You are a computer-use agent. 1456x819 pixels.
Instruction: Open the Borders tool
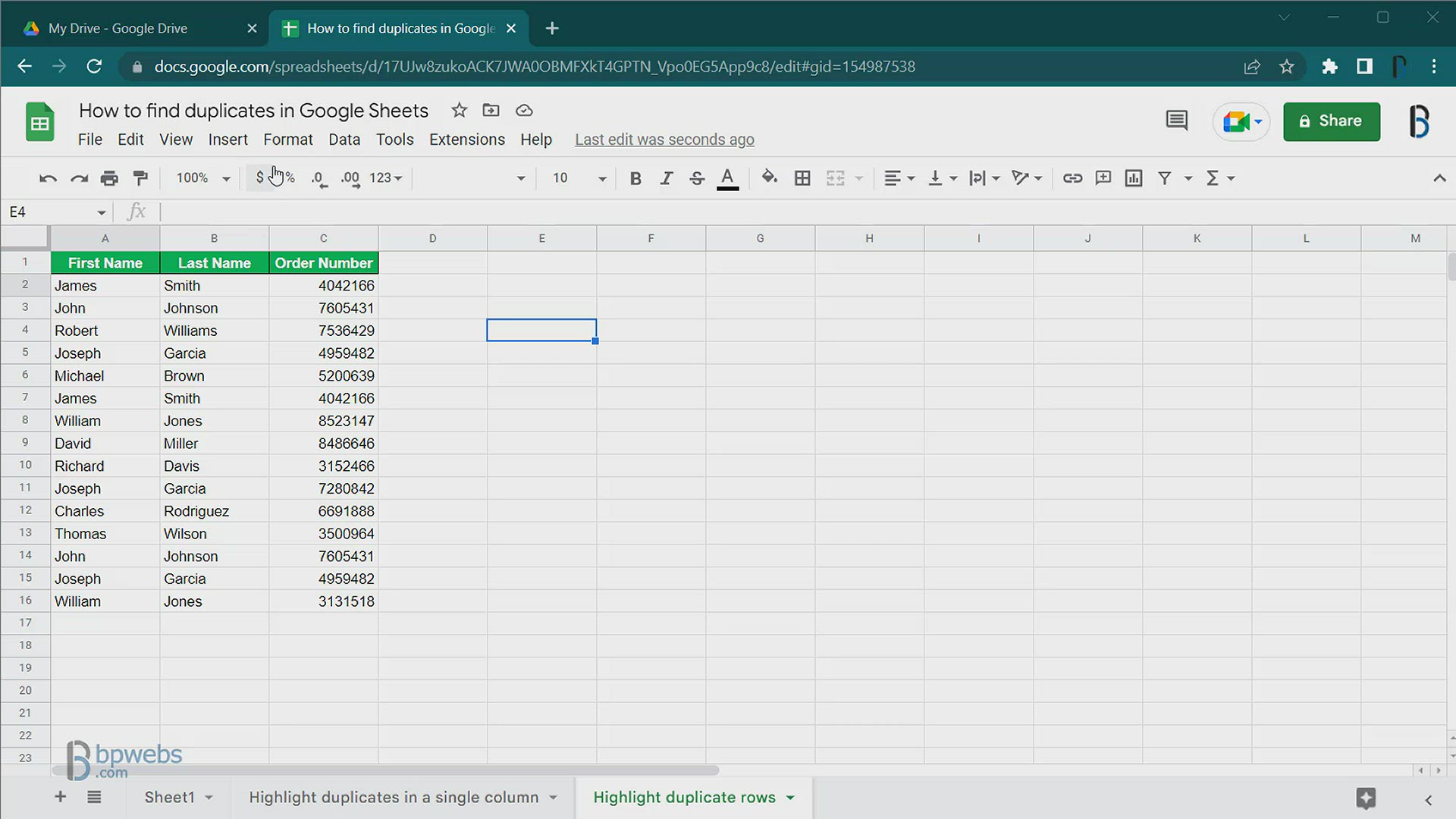coord(802,178)
